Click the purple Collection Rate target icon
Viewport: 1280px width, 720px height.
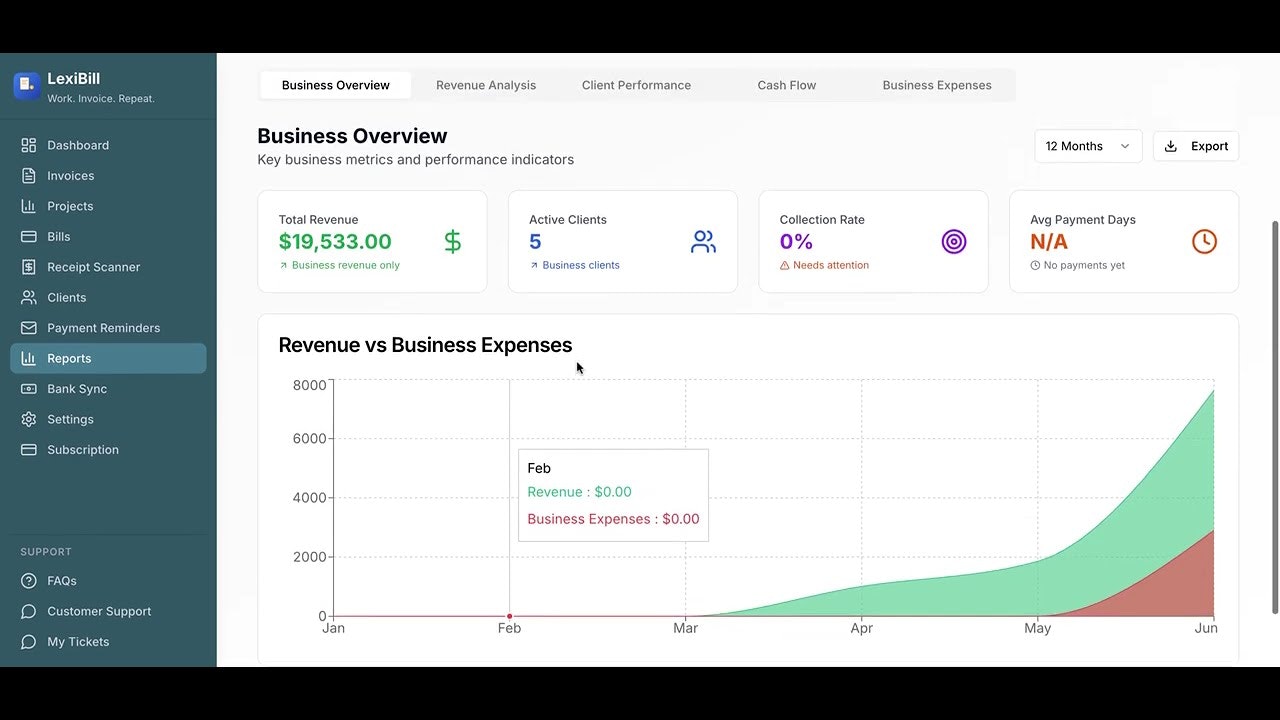[x=954, y=241]
